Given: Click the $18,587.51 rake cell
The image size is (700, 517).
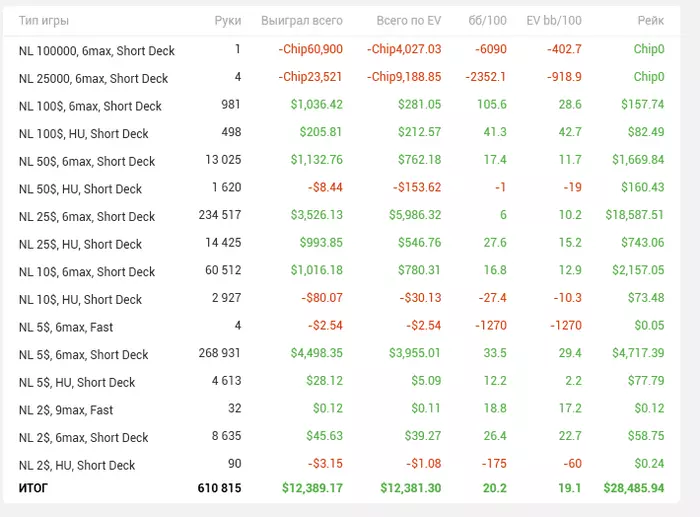Looking at the screenshot, I should coord(634,215).
